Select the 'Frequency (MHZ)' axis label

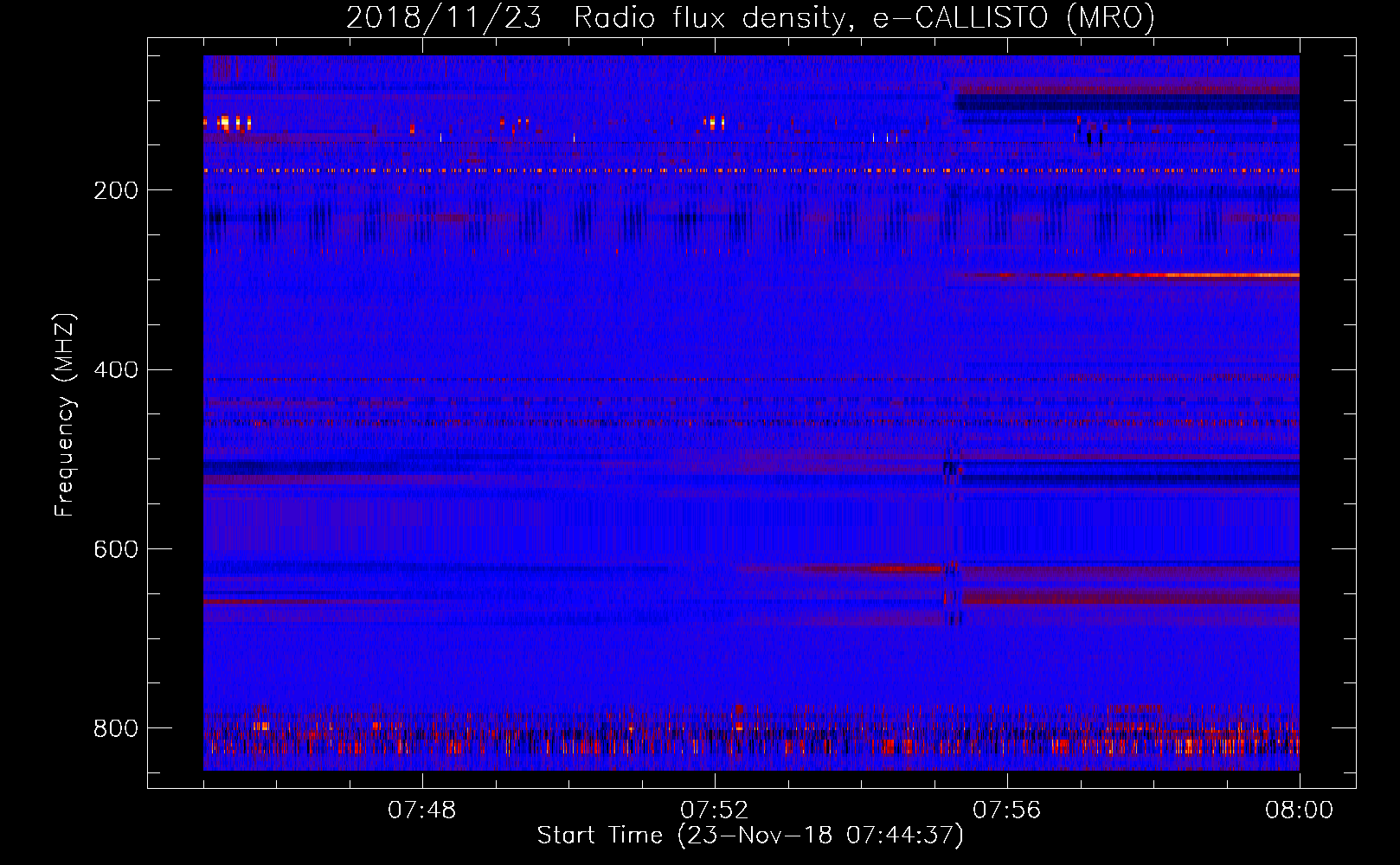pos(64,415)
